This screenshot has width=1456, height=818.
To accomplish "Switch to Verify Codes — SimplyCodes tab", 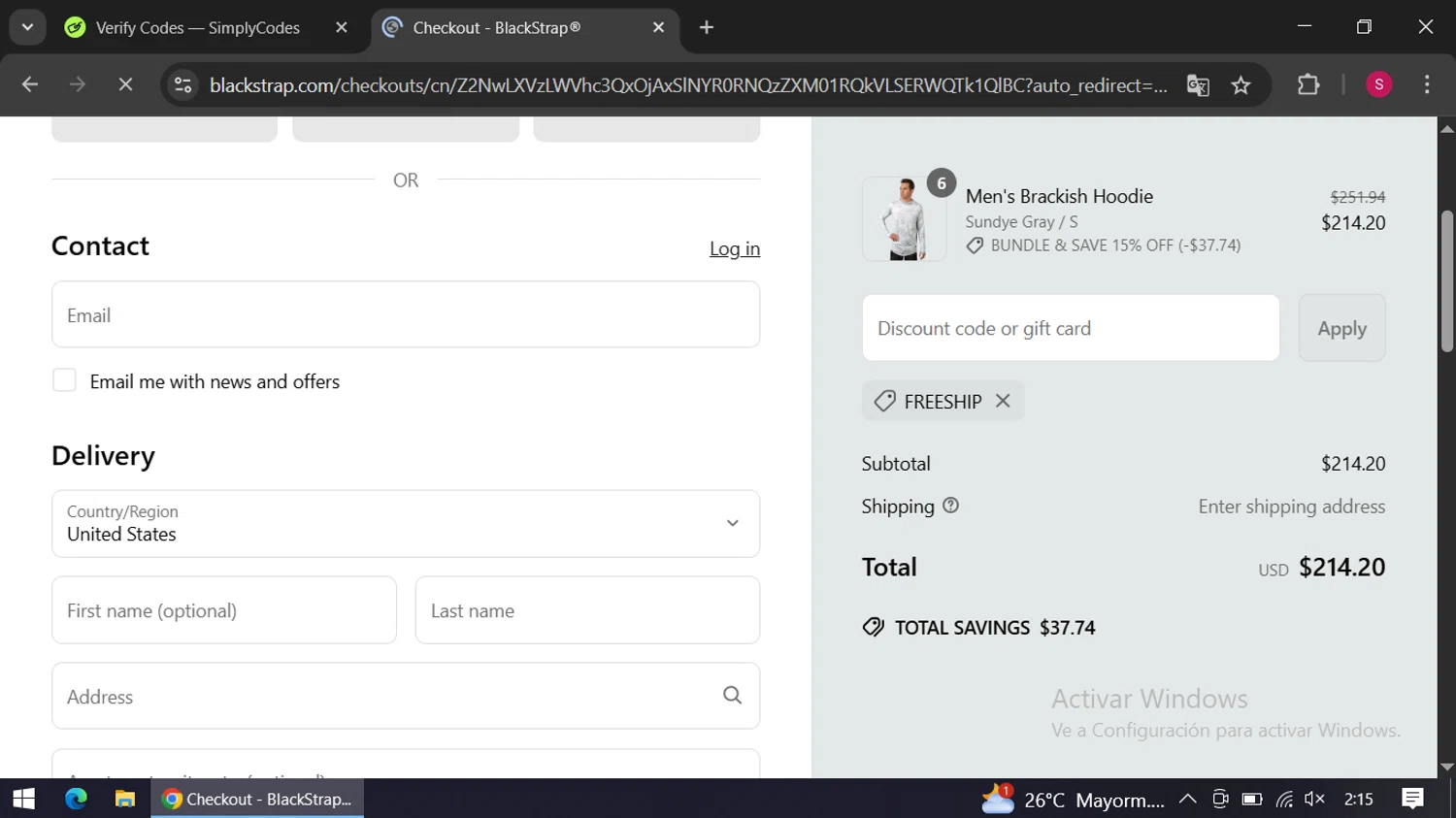I will click(198, 28).
